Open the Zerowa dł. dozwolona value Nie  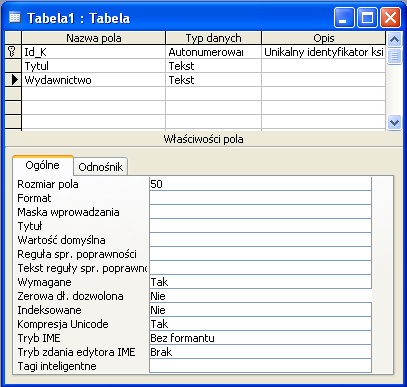pyautogui.click(x=260, y=296)
